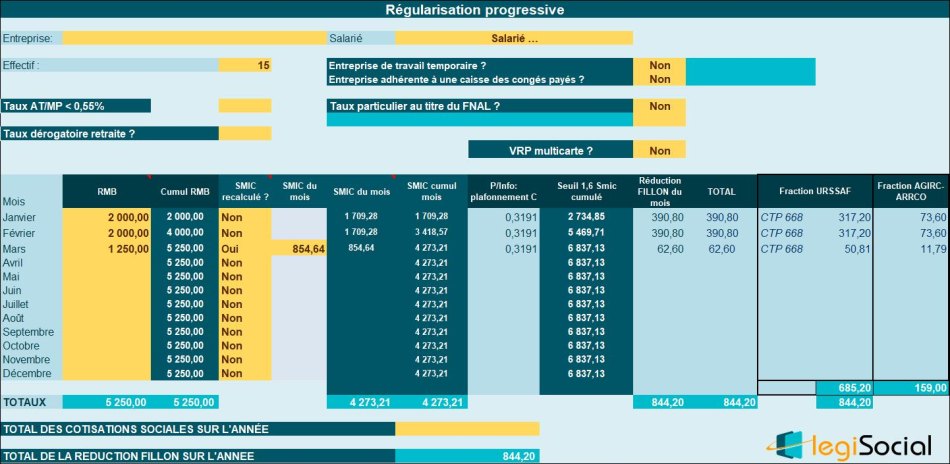Click Janvier RMB cell 2 000,00
This screenshot has height=464, width=950.
(x=107, y=217)
